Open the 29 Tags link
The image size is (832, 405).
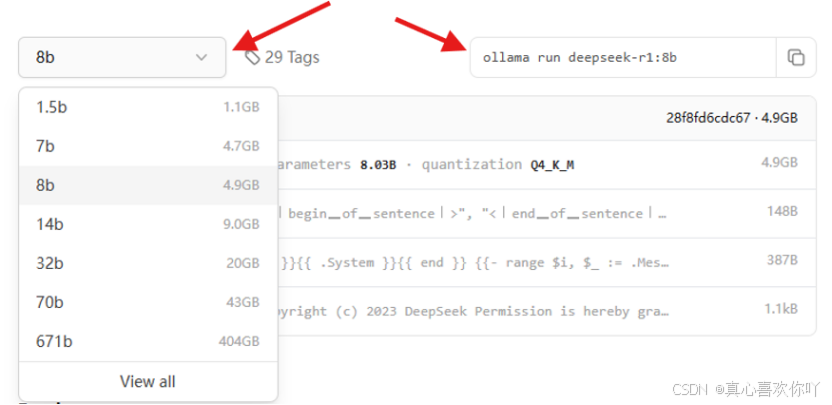coord(282,57)
